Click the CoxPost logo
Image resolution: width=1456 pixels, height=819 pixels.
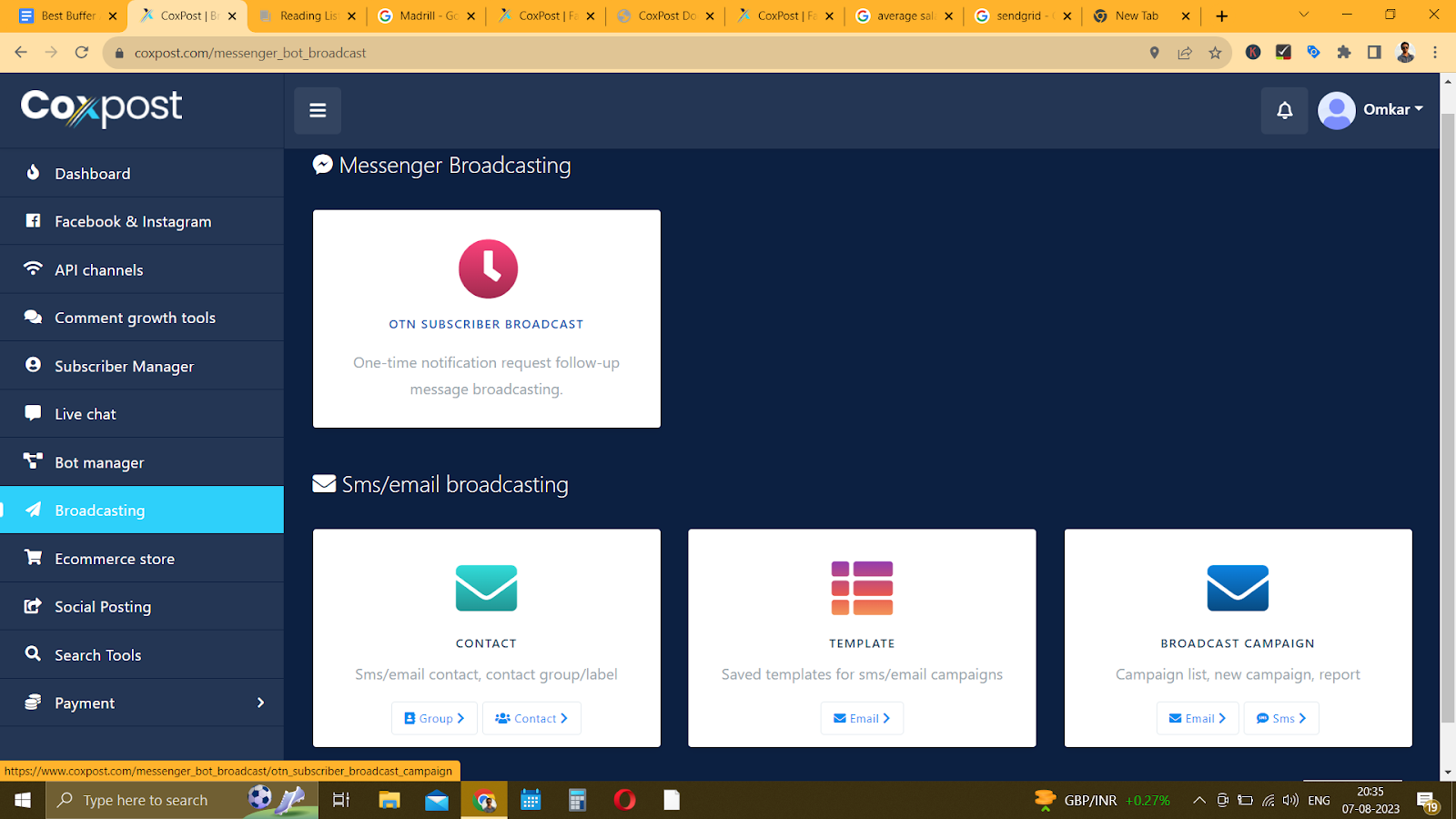pyautogui.click(x=101, y=107)
